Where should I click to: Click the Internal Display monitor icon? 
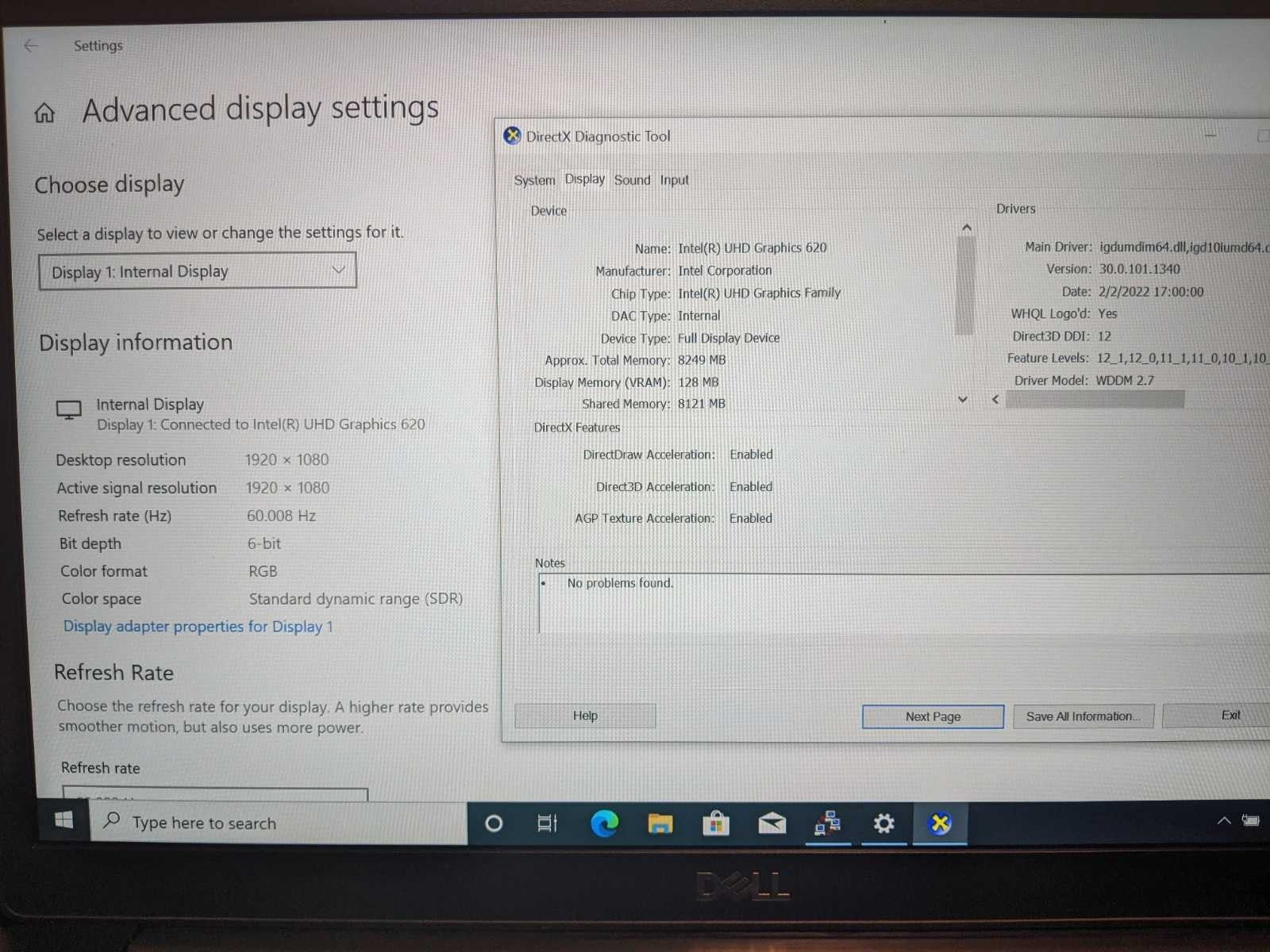click(69, 410)
